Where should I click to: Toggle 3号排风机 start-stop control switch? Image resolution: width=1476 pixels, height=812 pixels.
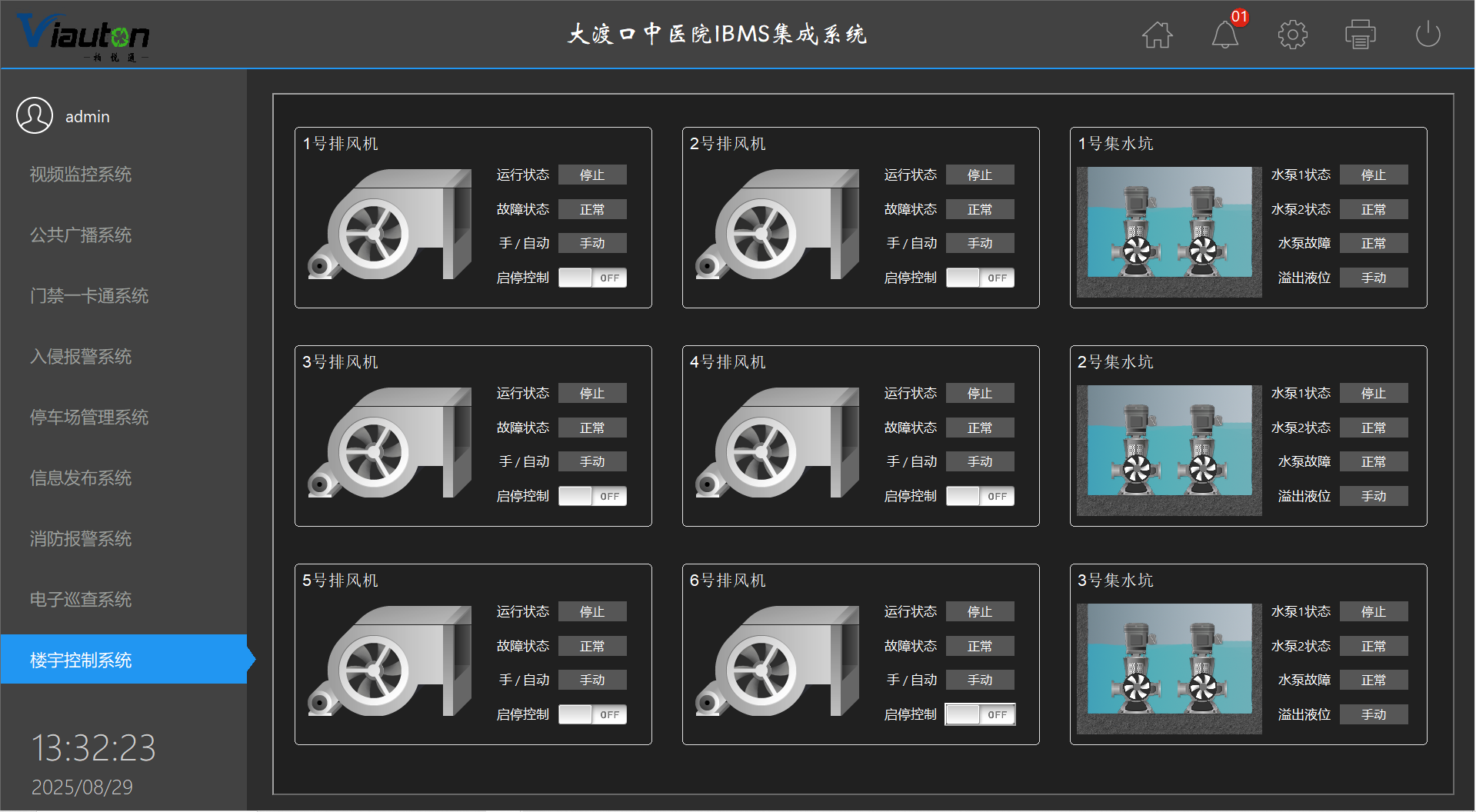[x=592, y=496]
